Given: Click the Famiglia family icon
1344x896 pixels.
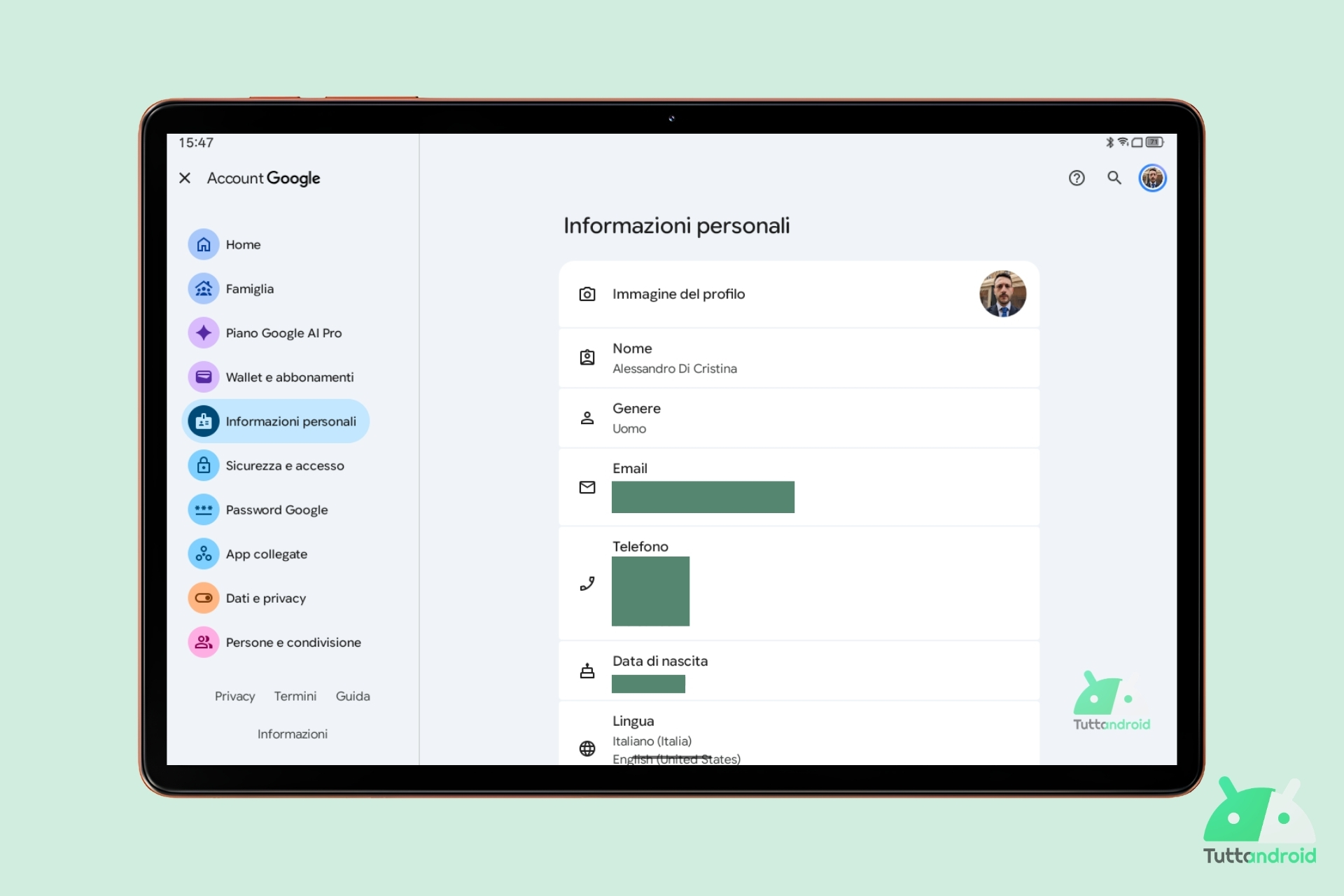Looking at the screenshot, I should pyautogui.click(x=204, y=288).
